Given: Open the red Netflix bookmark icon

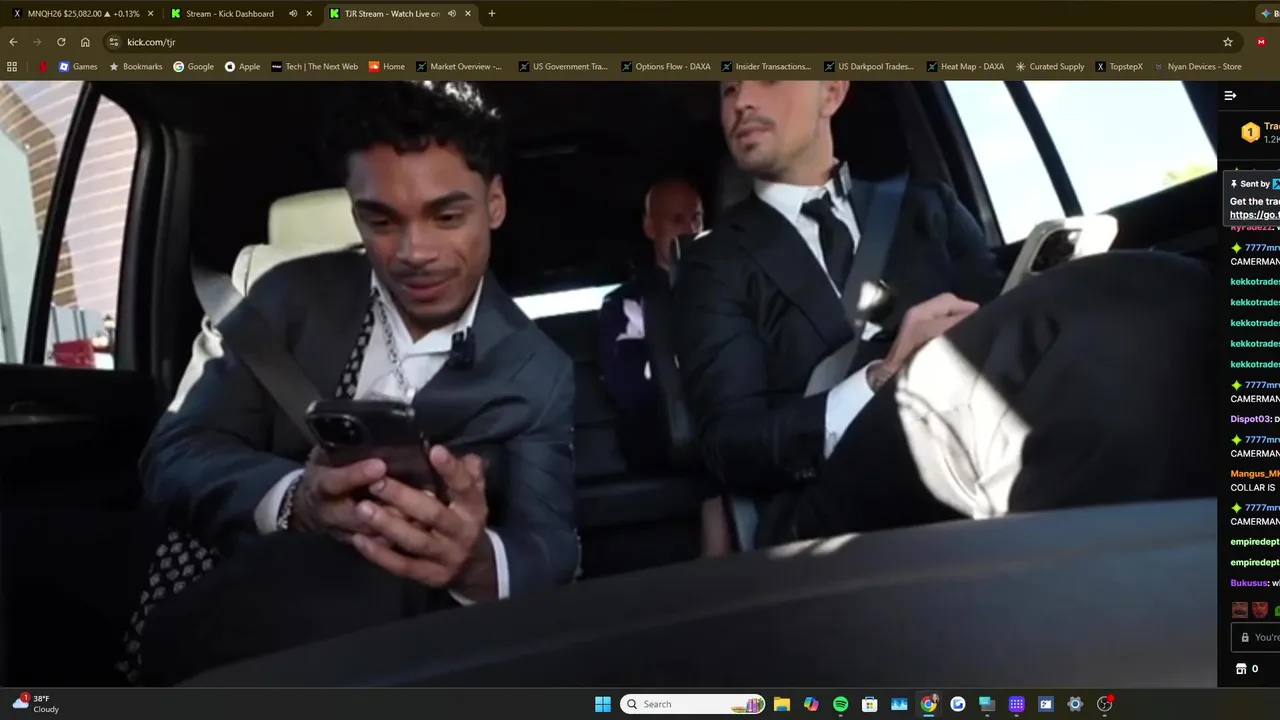Looking at the screenshot, I should (x=43, y=67).
